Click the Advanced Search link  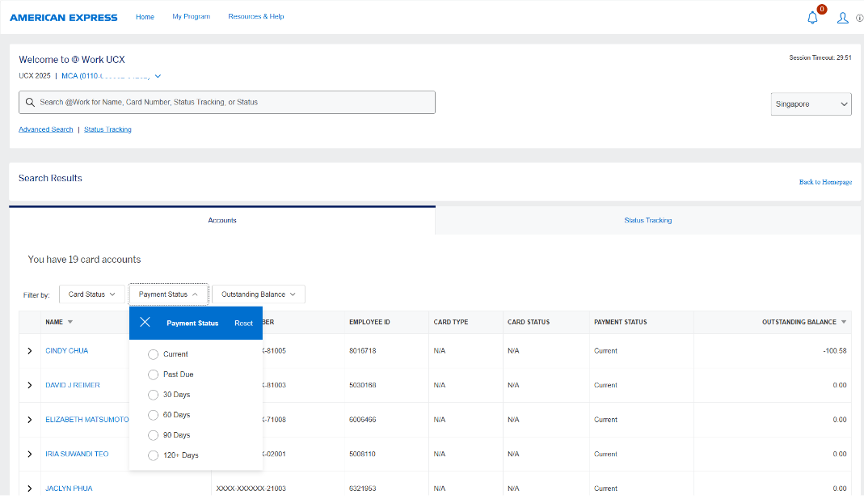pos(46,129)
